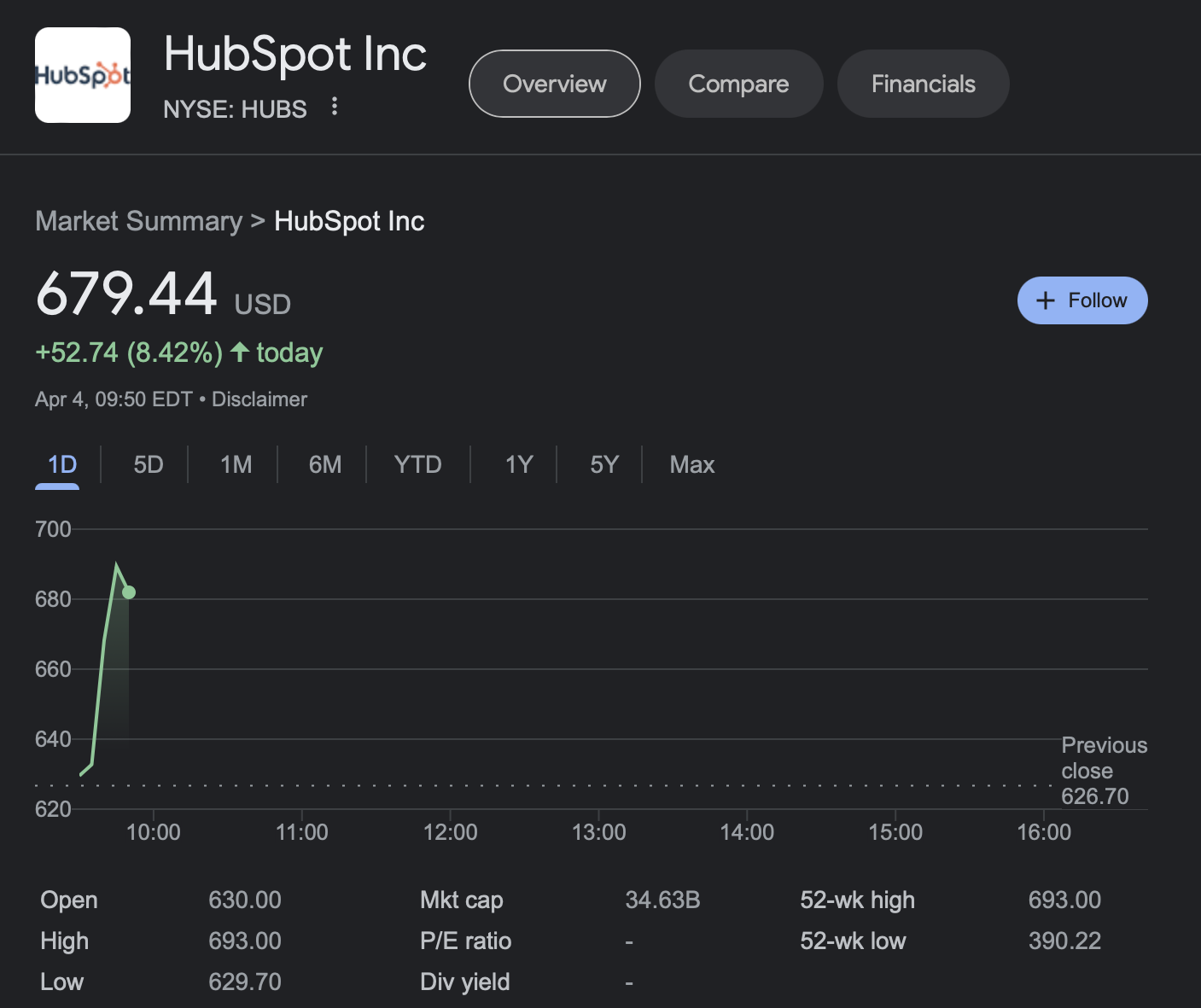The width and height of the screenshot is (1201, 1008).
Task: Select the 5Y chart view
Action: point(604,464)
